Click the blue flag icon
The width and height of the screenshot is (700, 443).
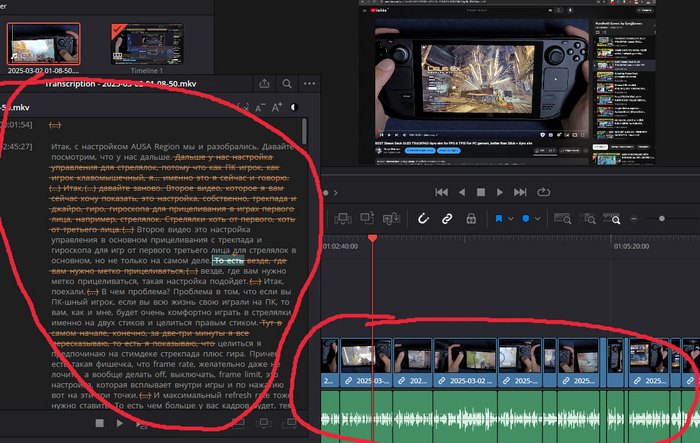pyautogui.click(x=498, y=218)
